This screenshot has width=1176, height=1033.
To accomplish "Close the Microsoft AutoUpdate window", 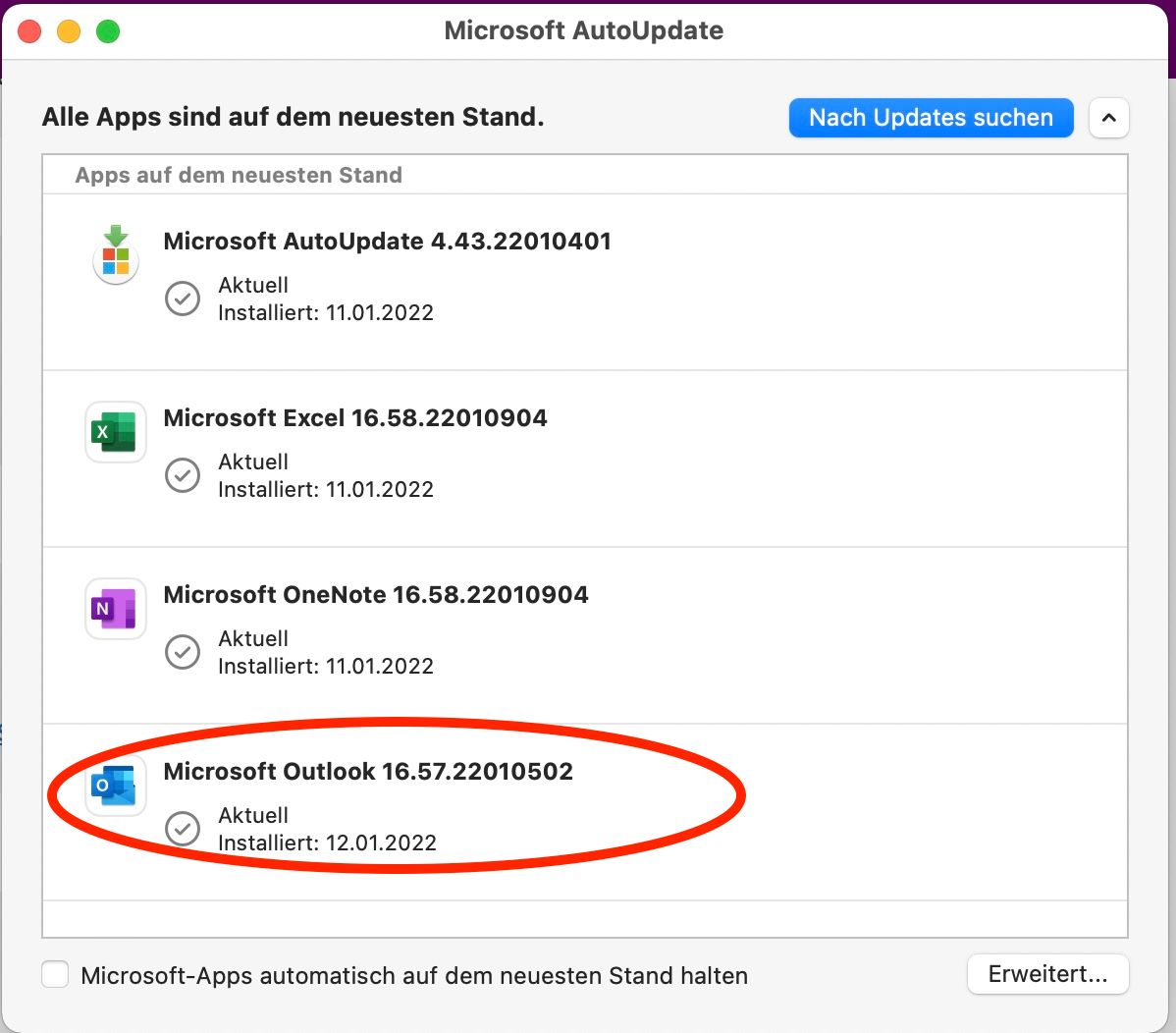I will point(30,31).
